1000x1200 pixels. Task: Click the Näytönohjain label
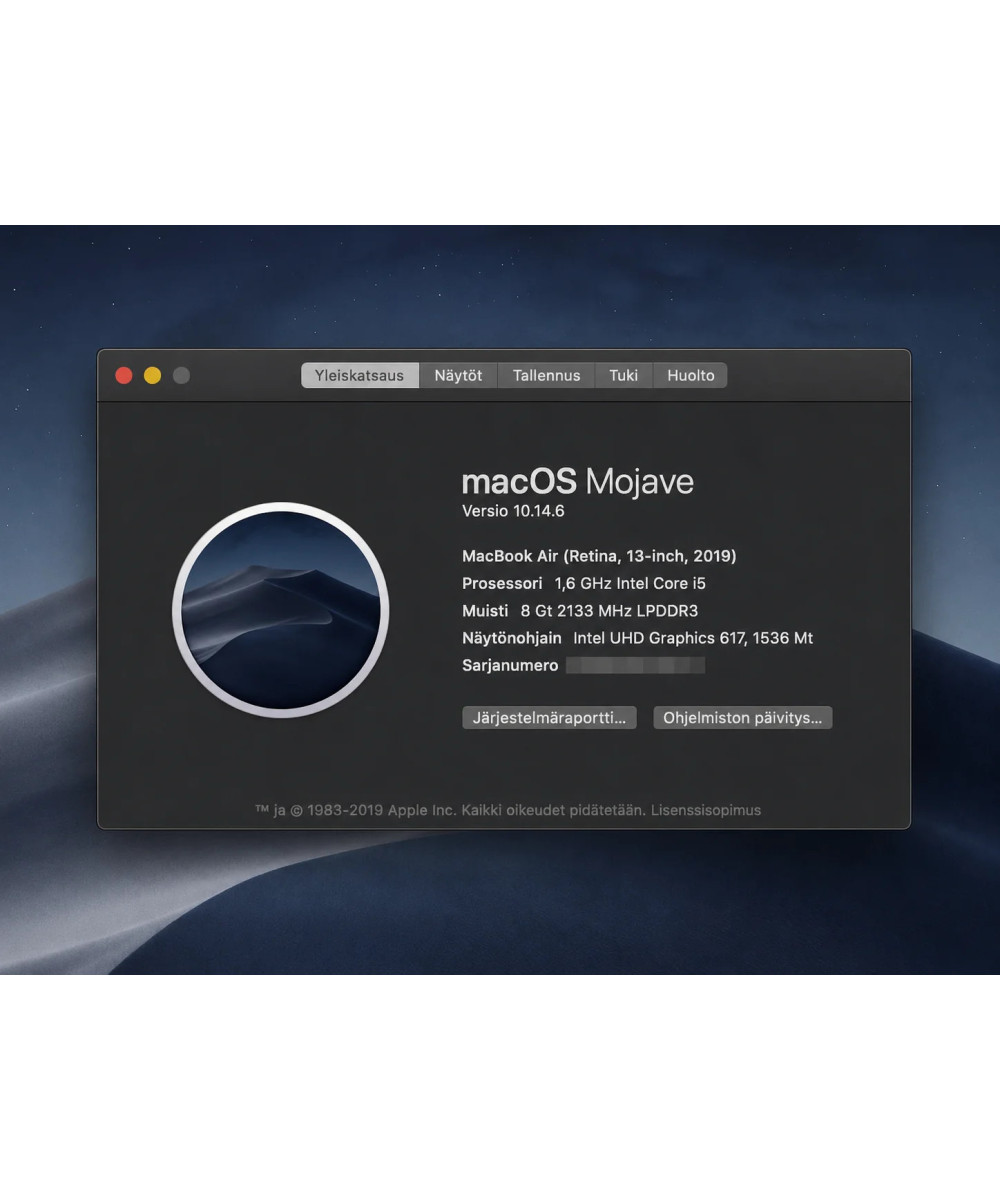512,638
